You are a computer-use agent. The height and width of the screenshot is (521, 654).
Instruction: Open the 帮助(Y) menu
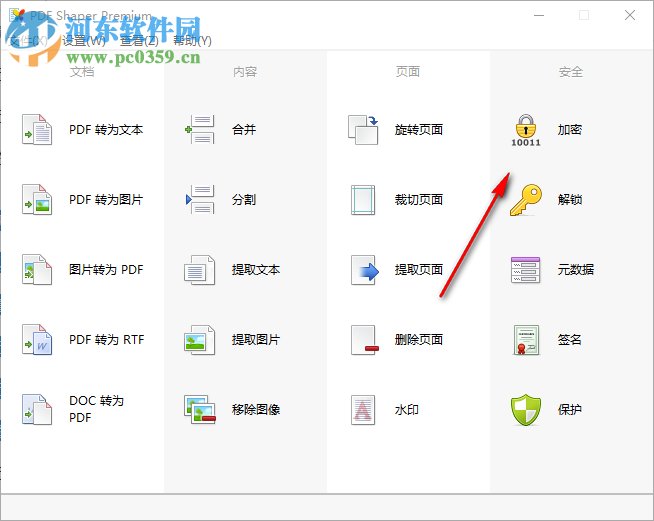click(192, 40)
